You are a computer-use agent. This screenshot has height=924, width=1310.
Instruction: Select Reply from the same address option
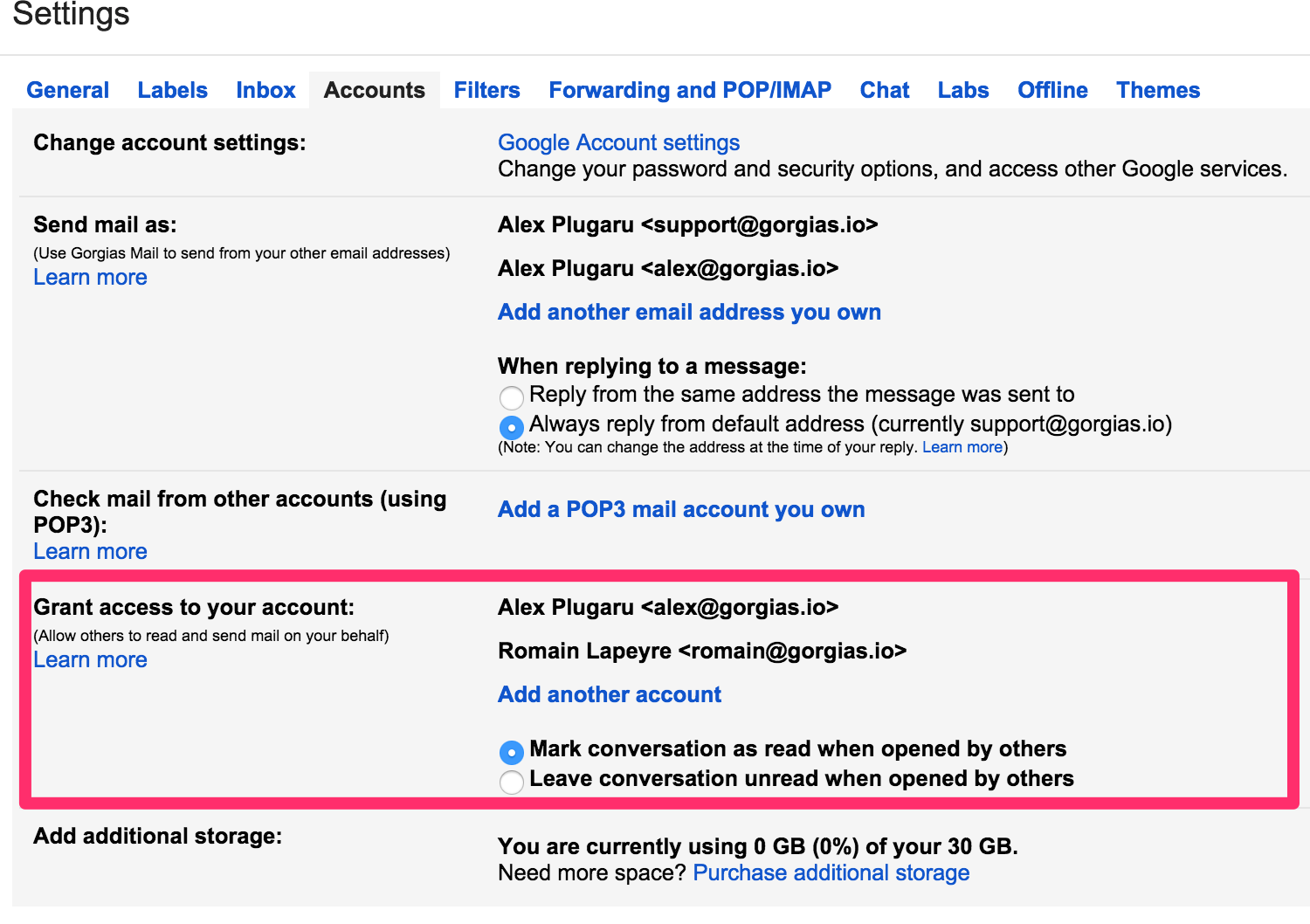coord(512,397)
